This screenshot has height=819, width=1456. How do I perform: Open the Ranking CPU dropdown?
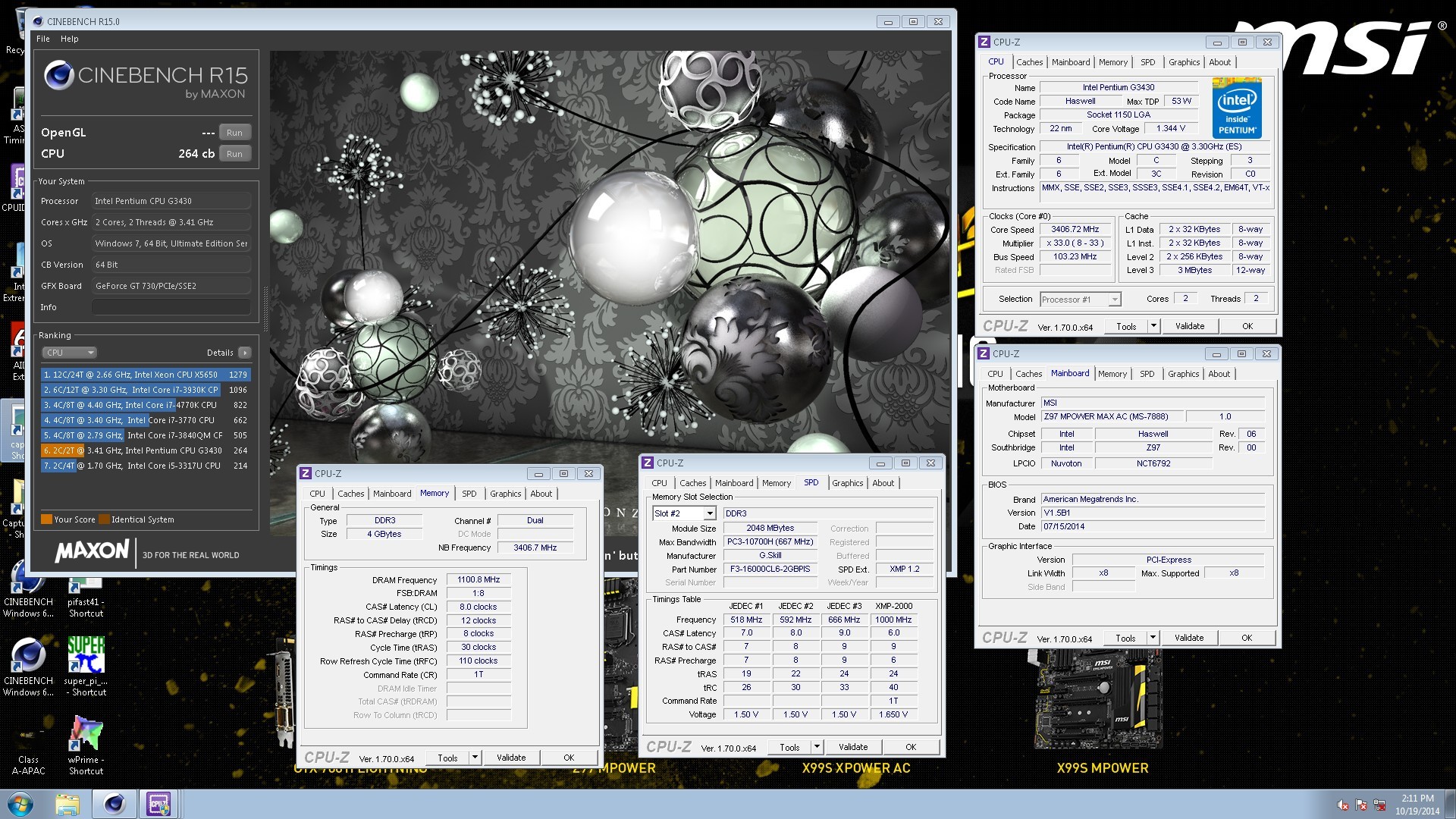tap(70, 353)
